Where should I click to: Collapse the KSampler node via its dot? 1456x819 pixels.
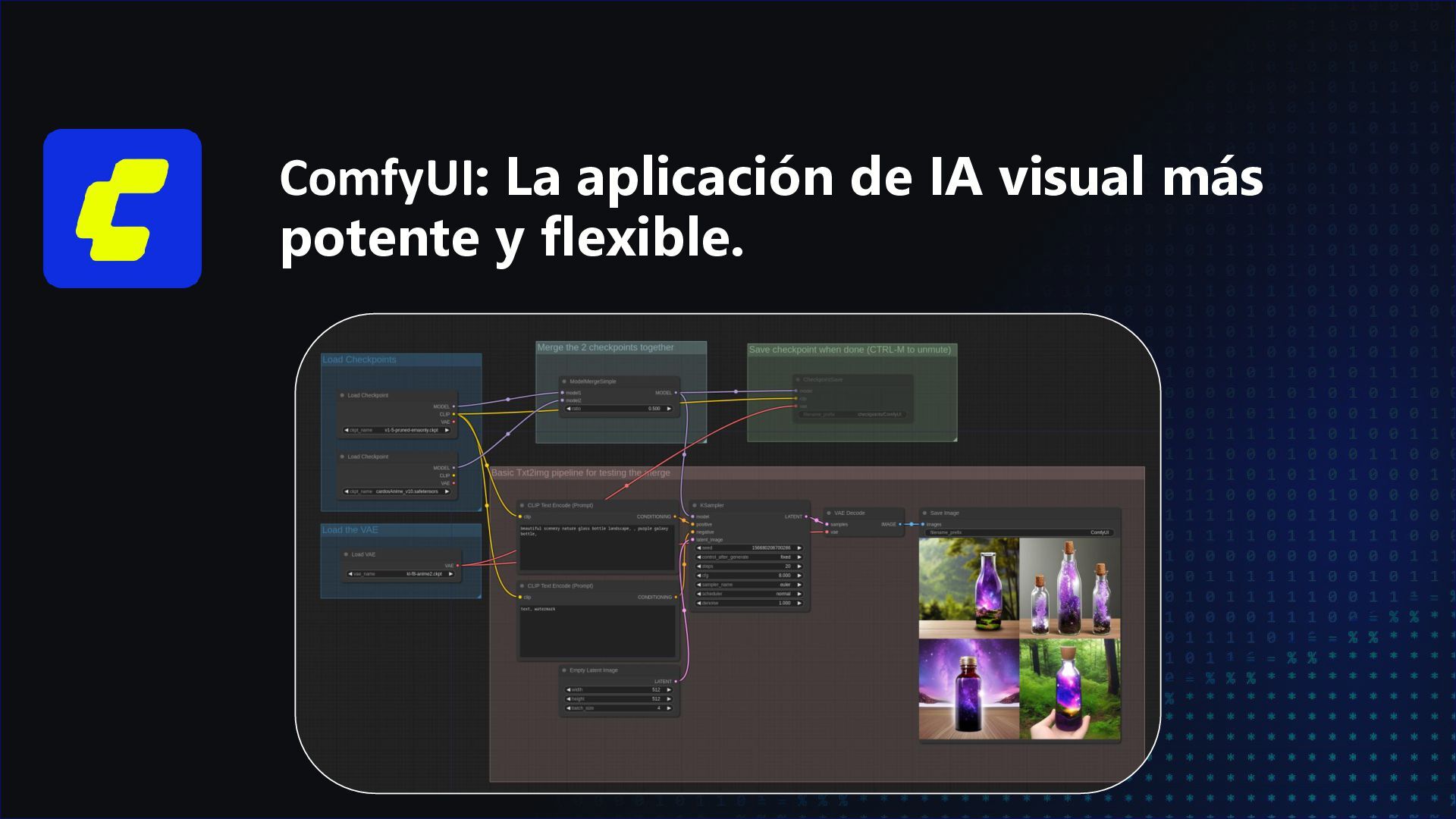695,505
